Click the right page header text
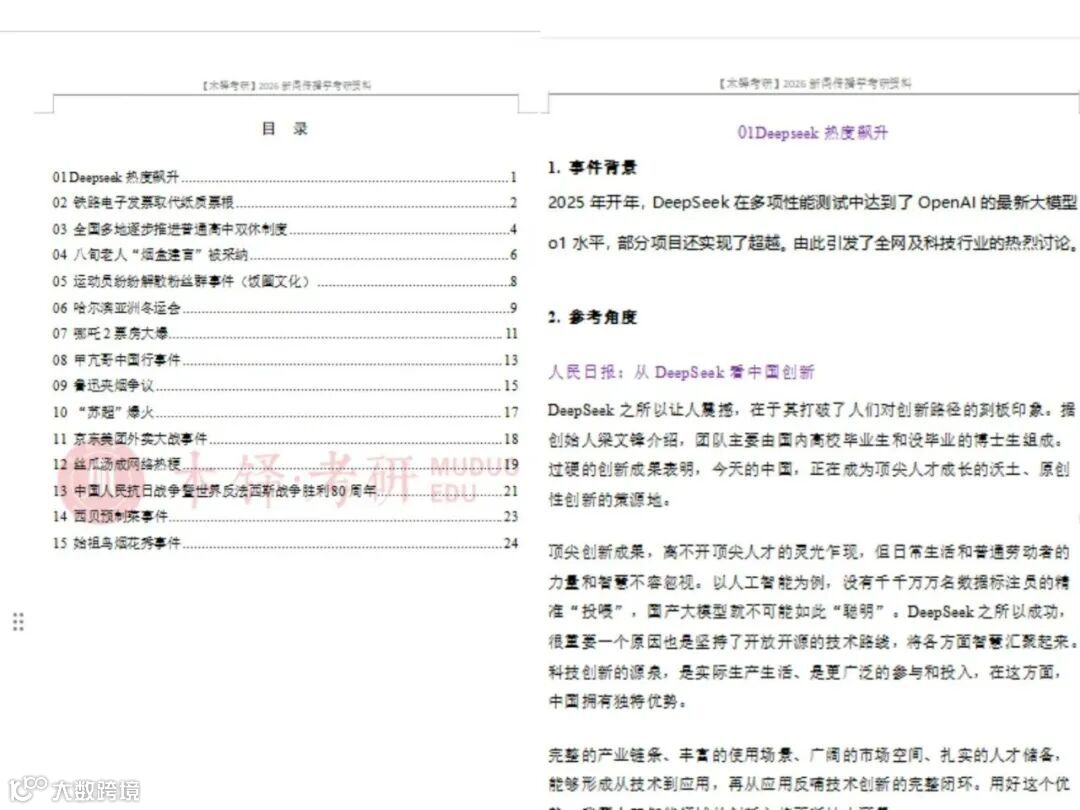 coord(815,83)
